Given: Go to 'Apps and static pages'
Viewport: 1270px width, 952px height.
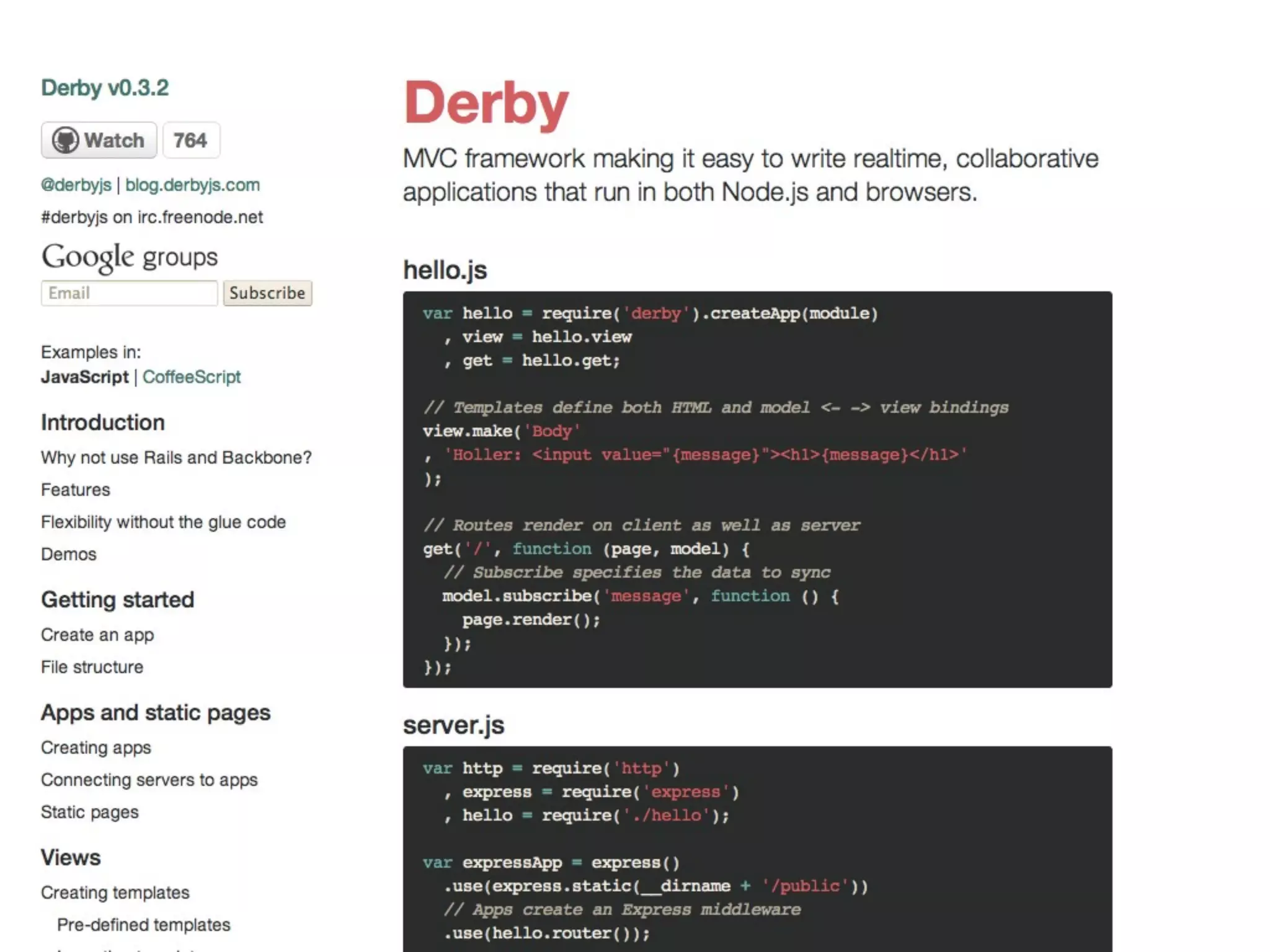Looking at the screenshot, I should (156, 713).
